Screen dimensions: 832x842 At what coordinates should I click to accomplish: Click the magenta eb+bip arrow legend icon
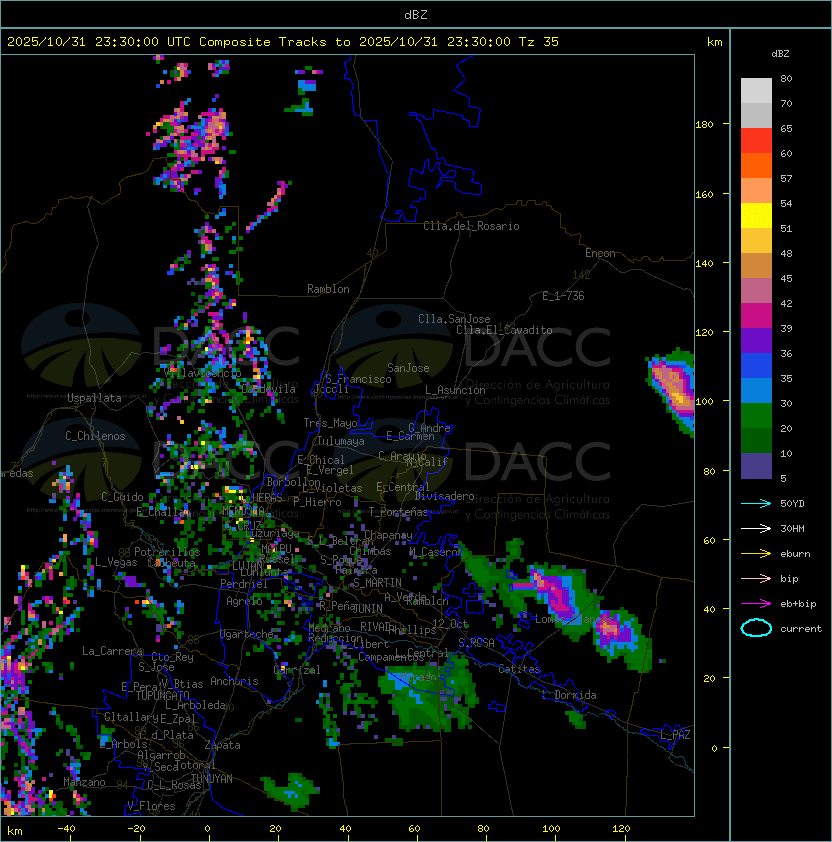point(756,604)
